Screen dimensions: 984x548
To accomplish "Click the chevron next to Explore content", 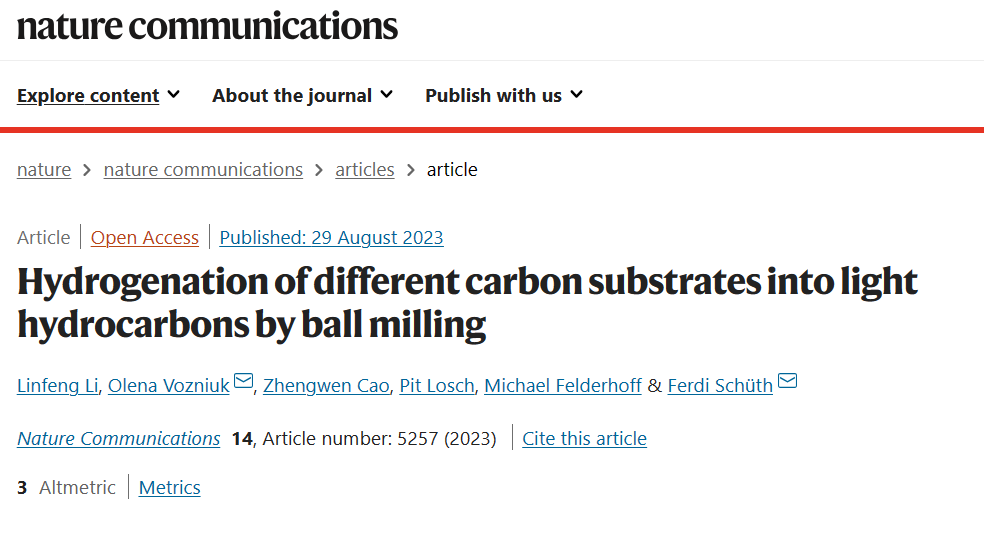I will [x=174, y=95].
